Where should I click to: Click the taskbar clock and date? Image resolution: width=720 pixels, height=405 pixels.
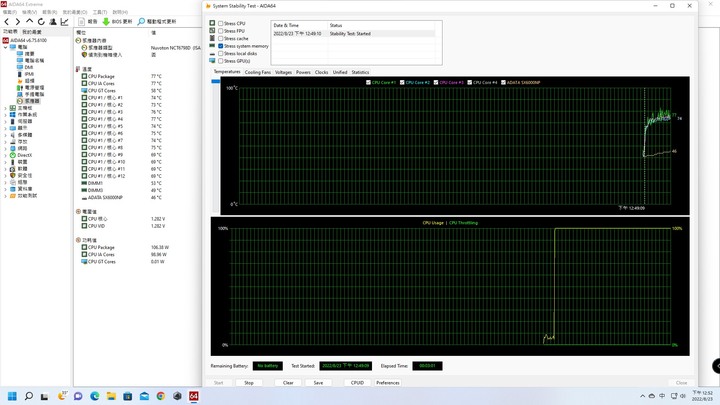(x=703, y=396)
